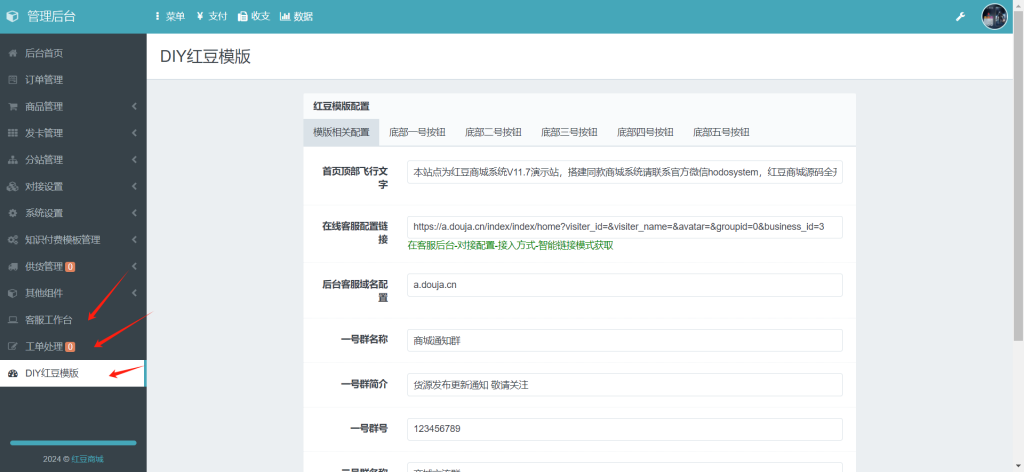Click the gears icon beside 知识付费模板管理
The image size is (1024, 472).
click(12, 240)
